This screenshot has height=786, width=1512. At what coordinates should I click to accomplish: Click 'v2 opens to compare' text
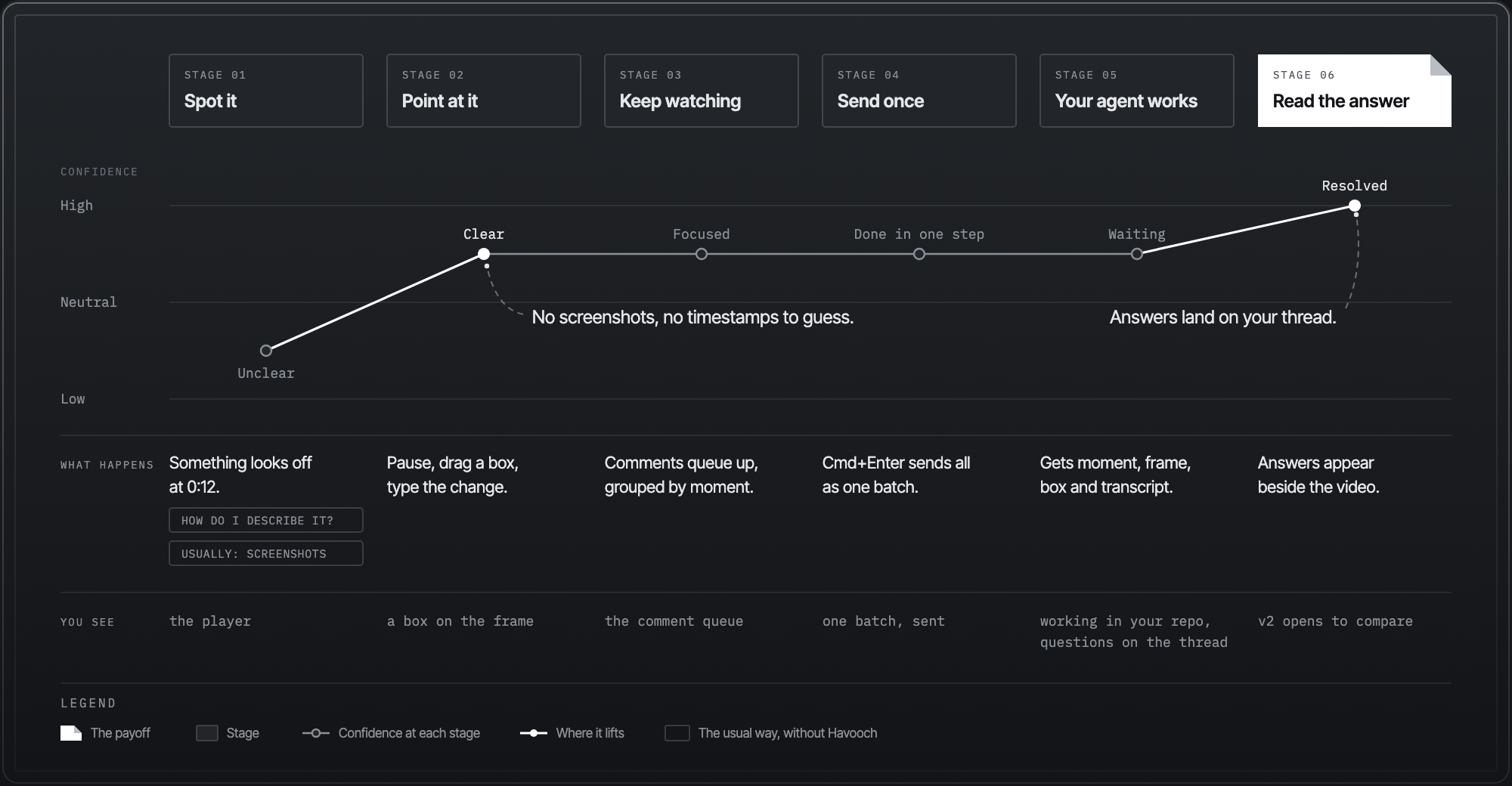(x=1335, y=621)
